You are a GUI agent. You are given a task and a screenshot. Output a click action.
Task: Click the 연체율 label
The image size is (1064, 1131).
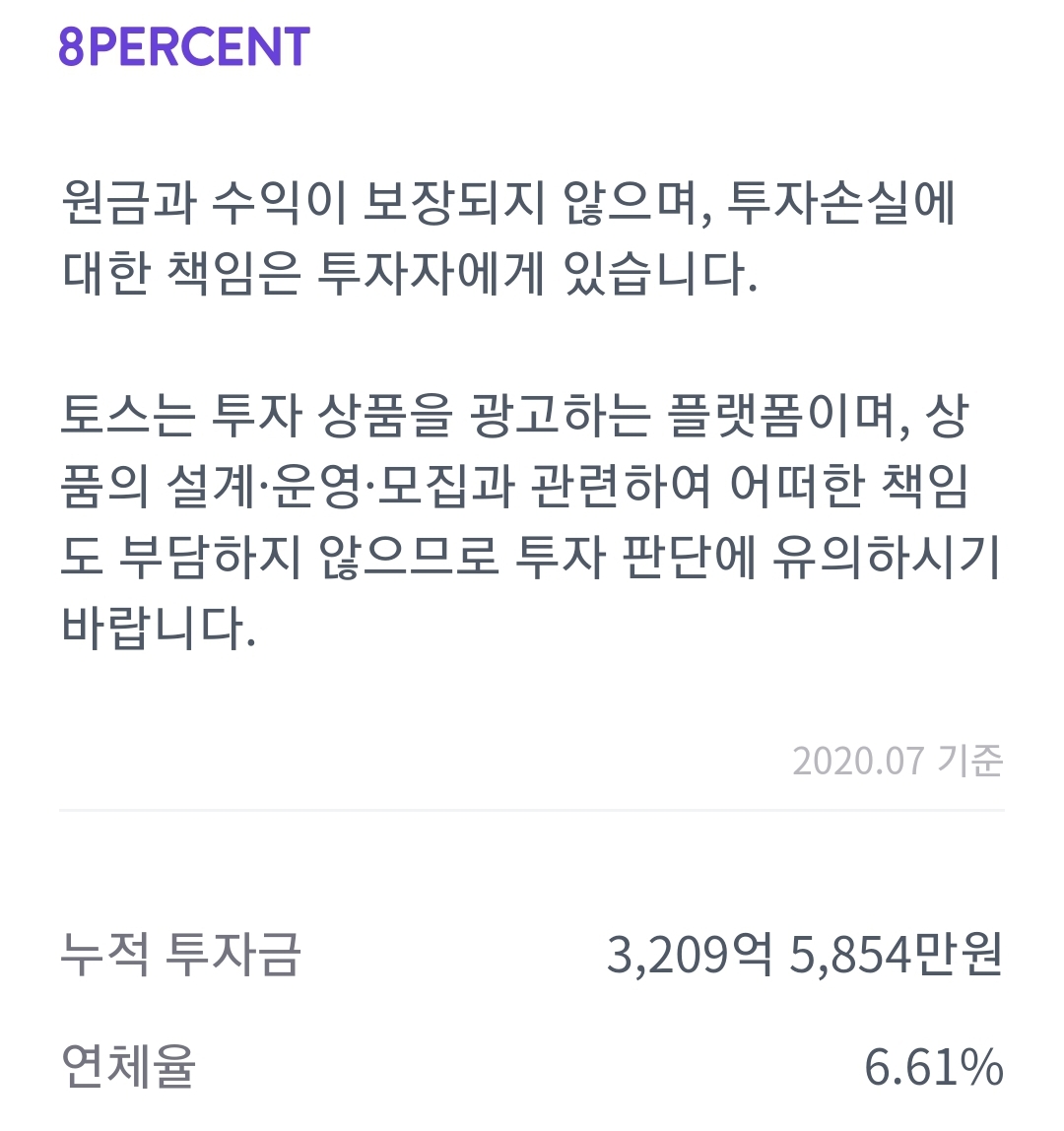pyautogui.click(x=128, y=1067)
